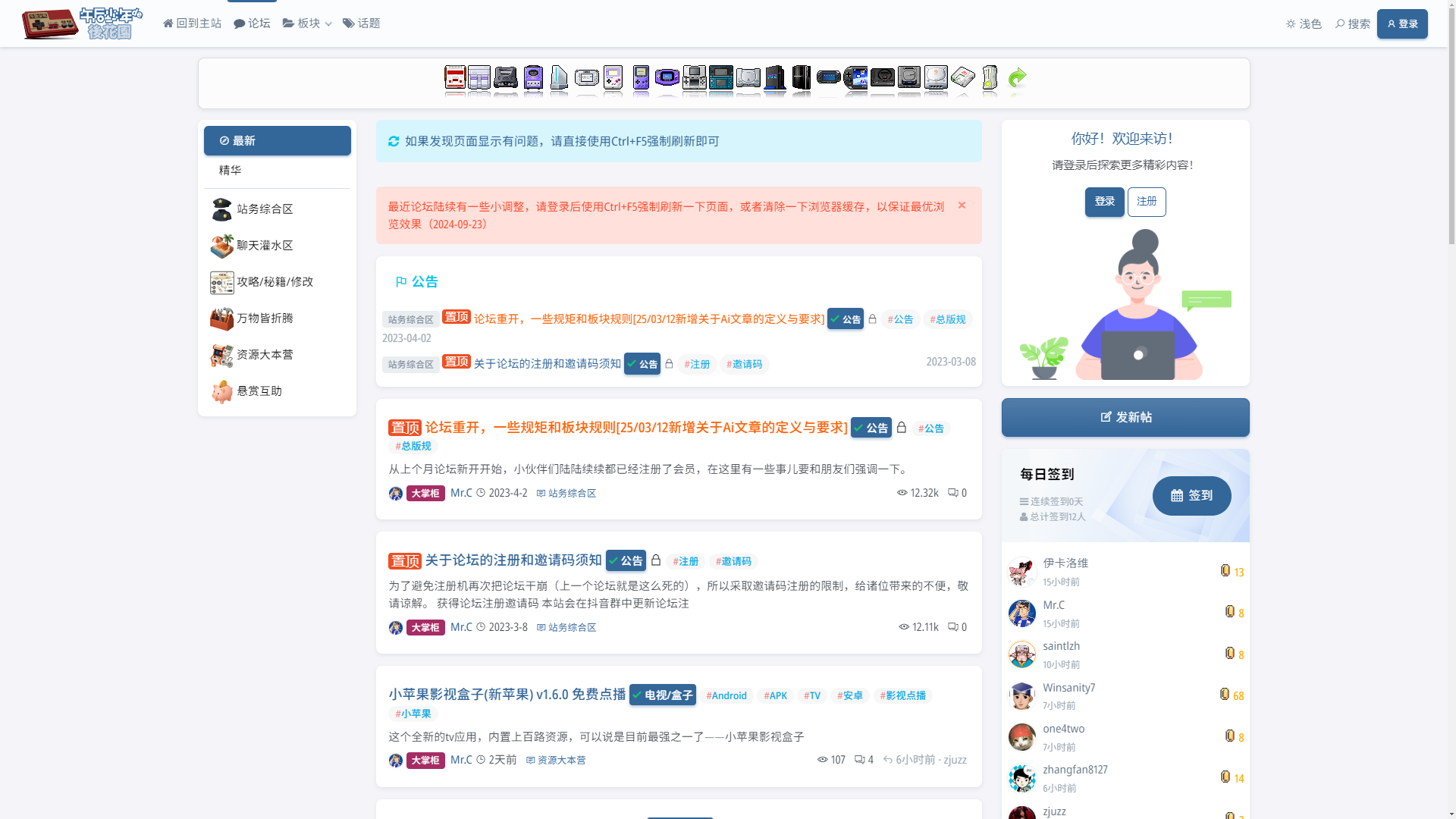Toggle the 浅色 light theme switch

point(1304,24)
